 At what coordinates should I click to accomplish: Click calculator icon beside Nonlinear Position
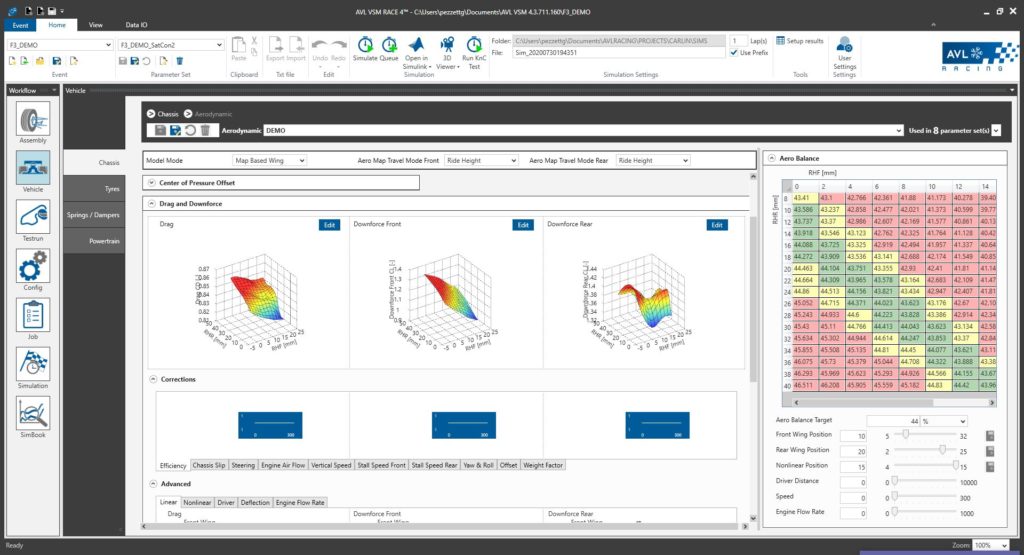[990, 467]
